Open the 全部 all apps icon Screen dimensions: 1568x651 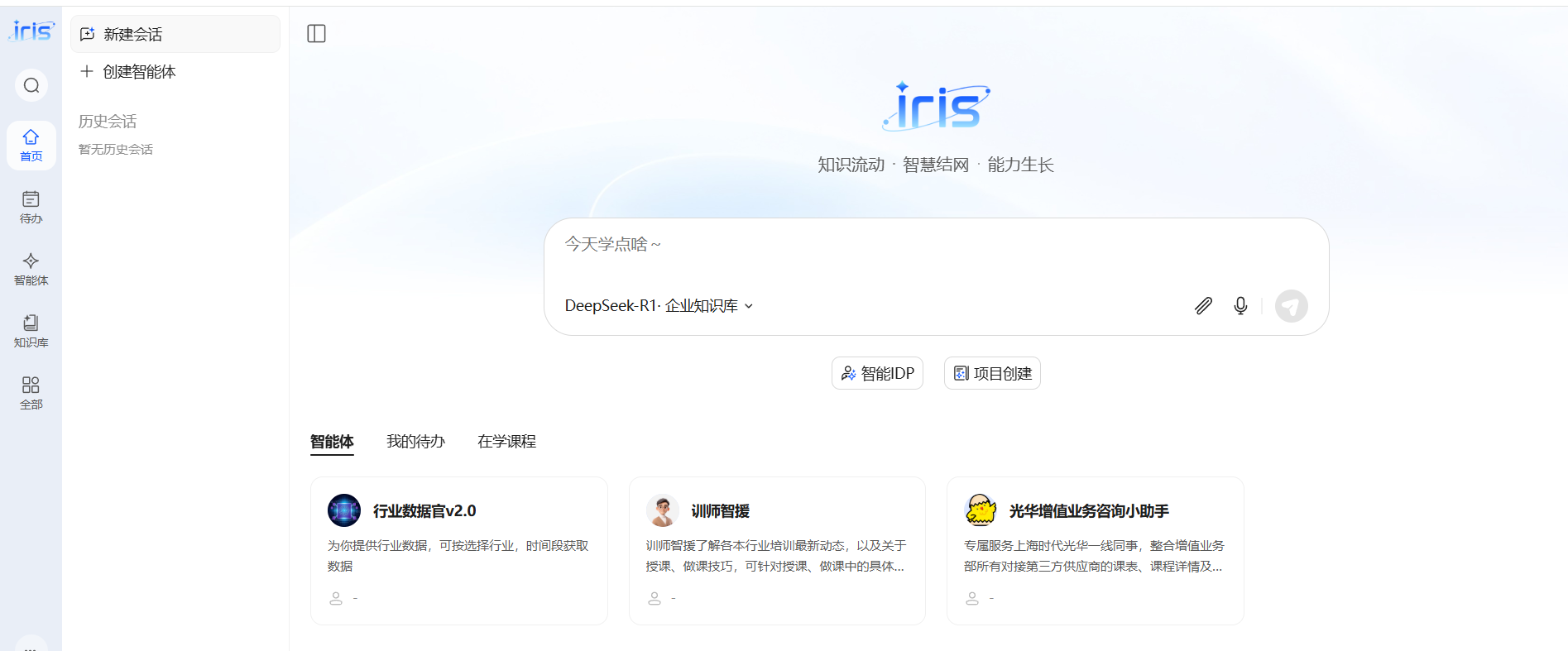[31, 393]
